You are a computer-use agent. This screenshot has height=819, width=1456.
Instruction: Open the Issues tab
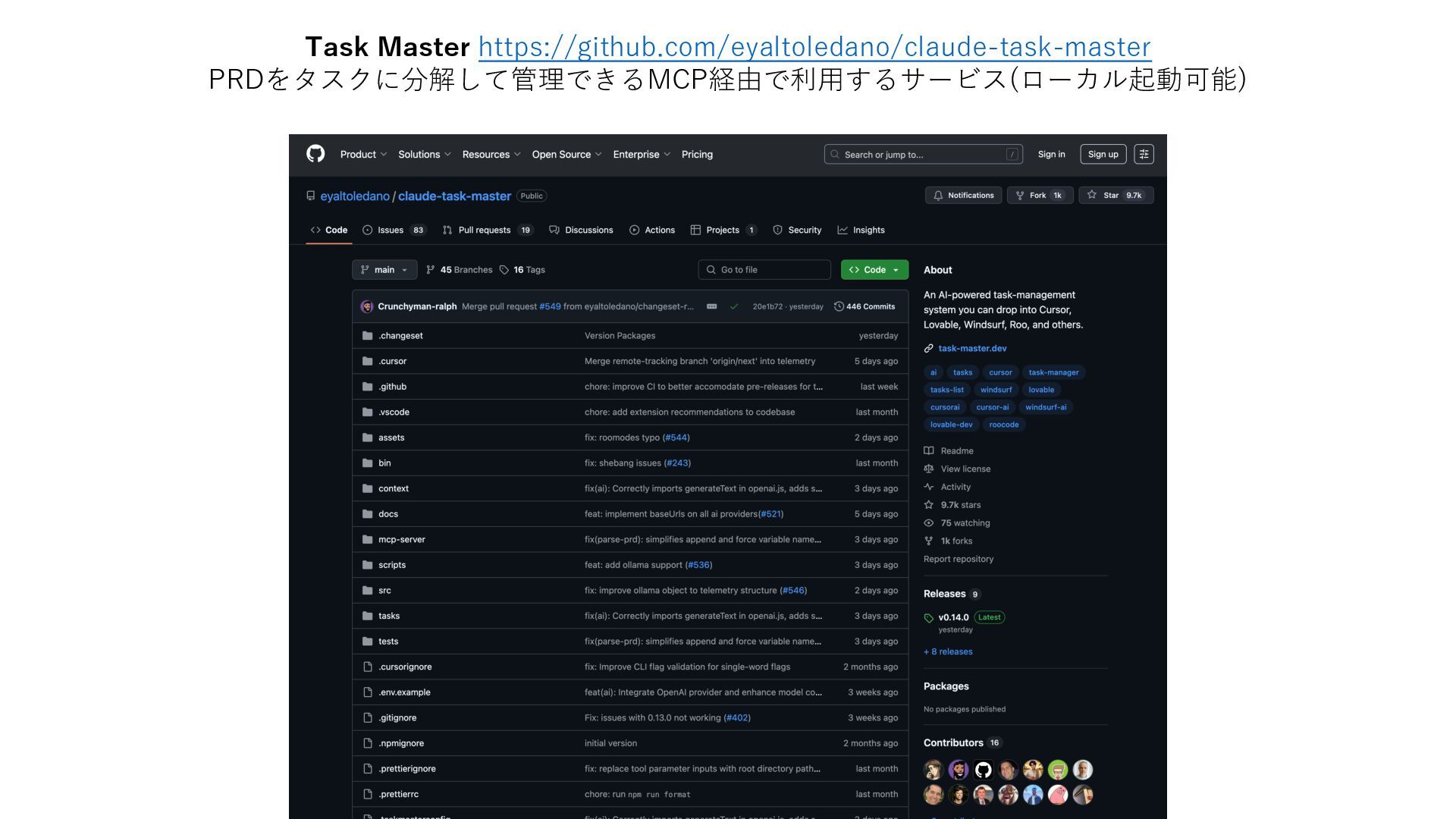(x=394, y=230)
